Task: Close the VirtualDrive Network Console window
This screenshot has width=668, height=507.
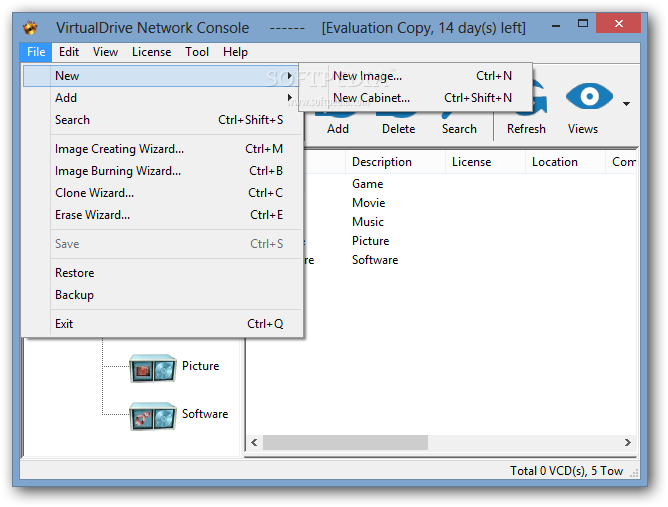Action: (619, 23)
